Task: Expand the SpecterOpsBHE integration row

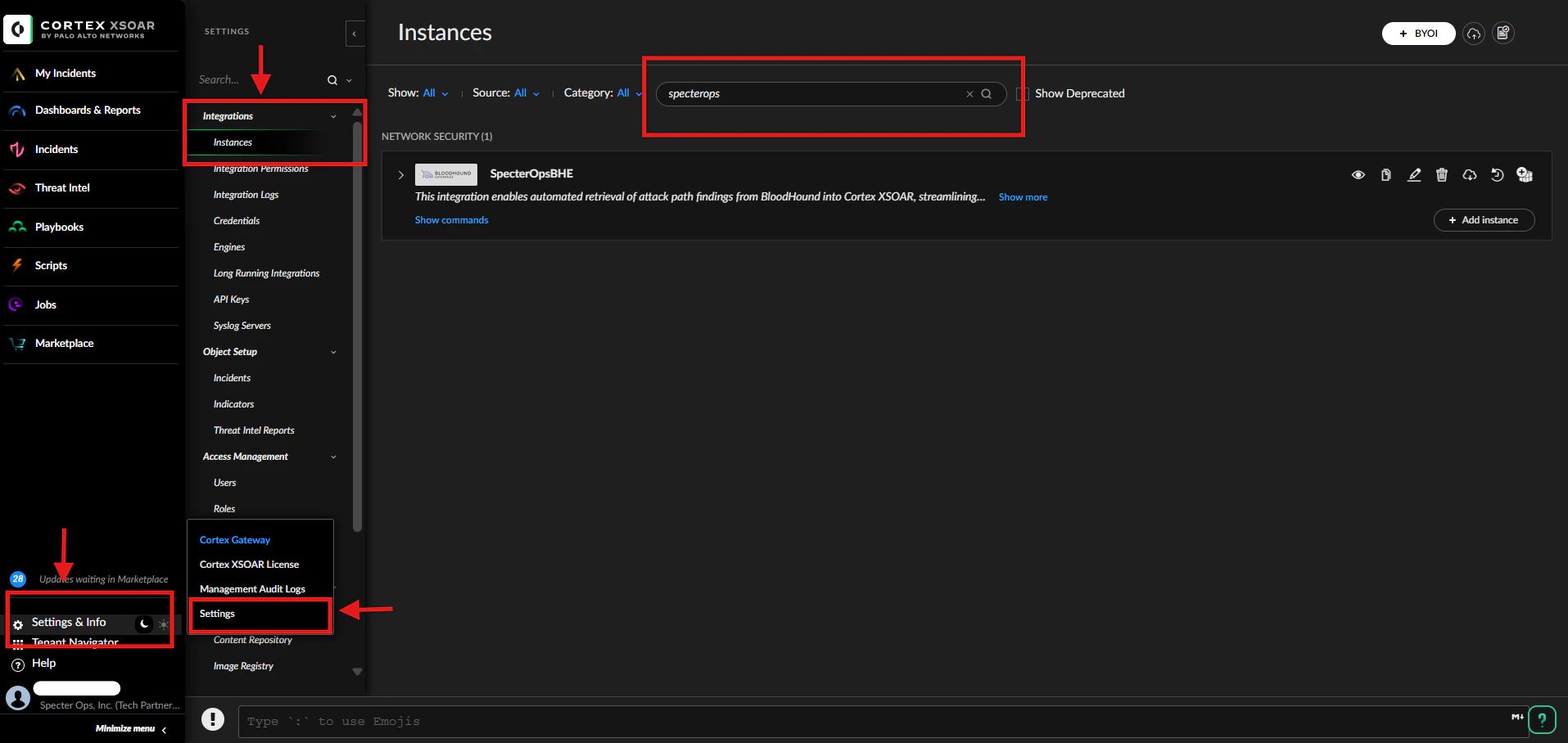Action: [400, 174]
